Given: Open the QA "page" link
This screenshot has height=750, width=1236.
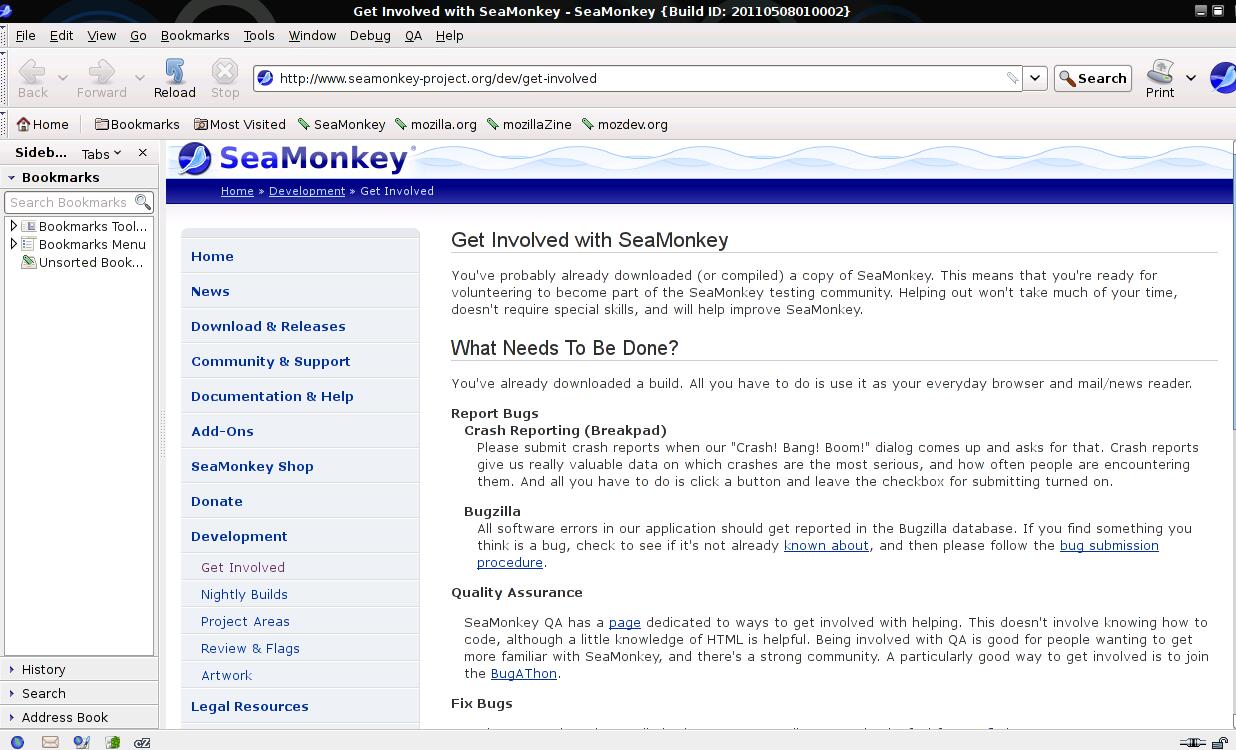Looking at the screenshot, I should (x=625, y=622).
